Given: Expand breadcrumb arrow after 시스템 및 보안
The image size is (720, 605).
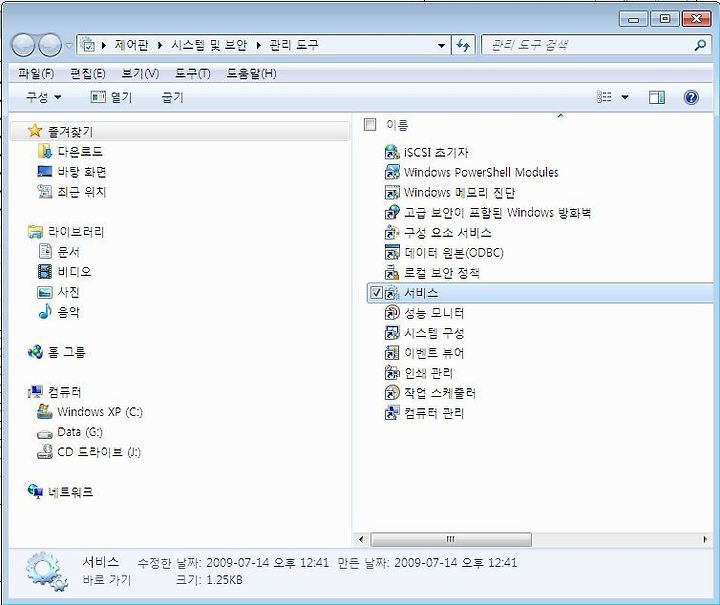Looking at the screenshot, I should click(x=259, y=45).
